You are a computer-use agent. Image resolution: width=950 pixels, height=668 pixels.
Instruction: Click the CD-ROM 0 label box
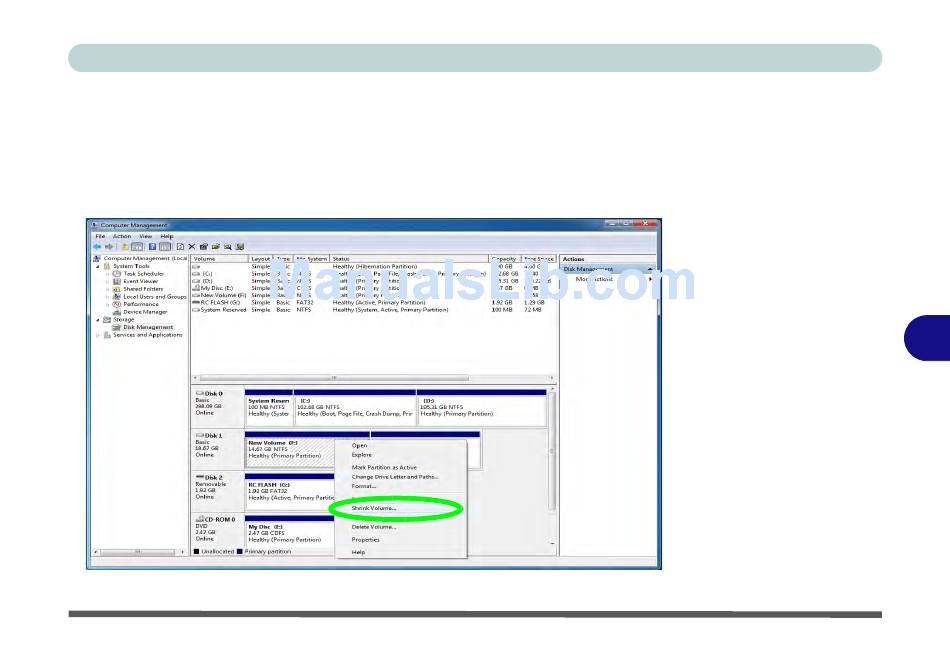(218, 530)
